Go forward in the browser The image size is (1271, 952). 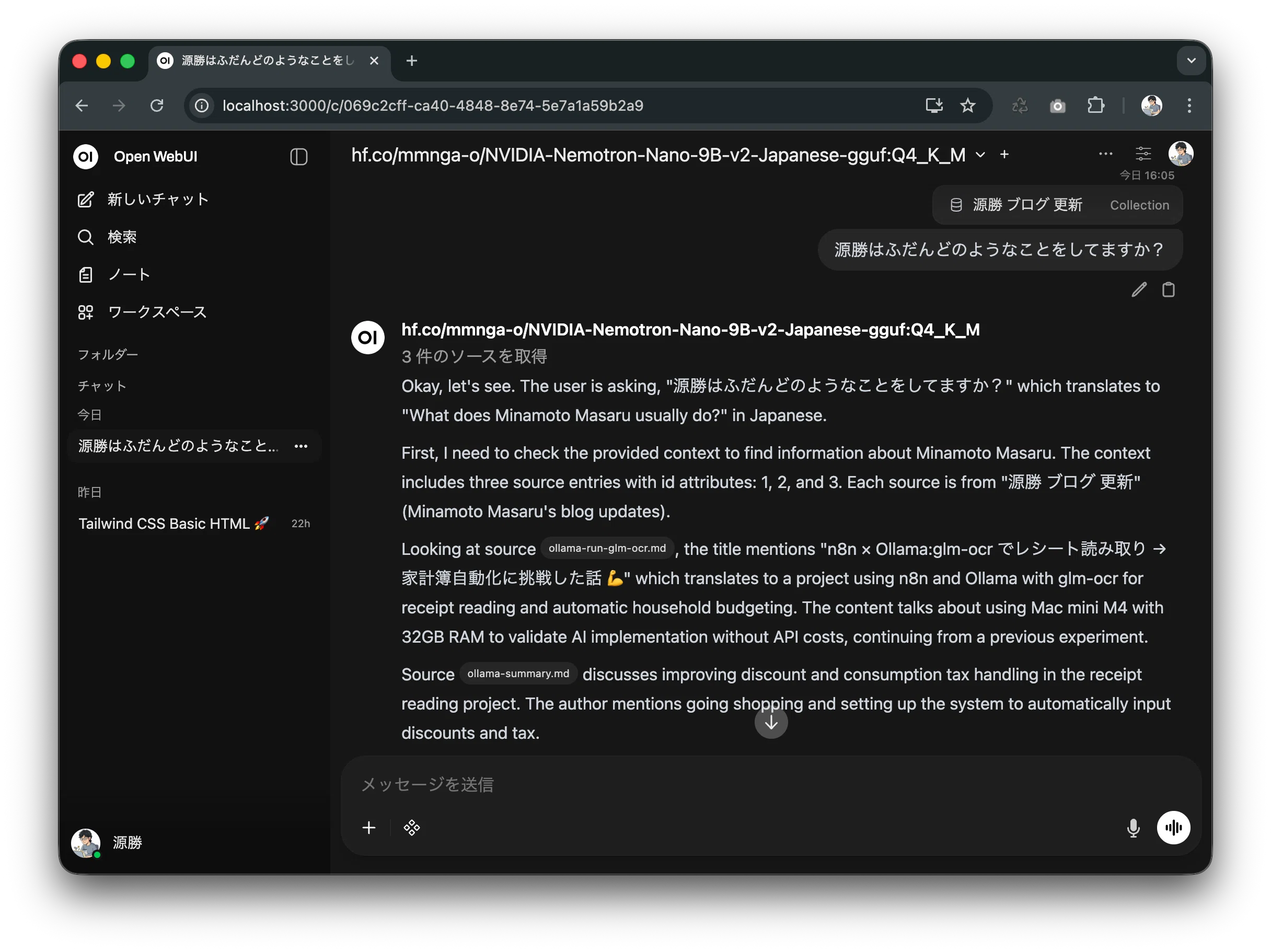pyautogui.click(x=119, y=106)
